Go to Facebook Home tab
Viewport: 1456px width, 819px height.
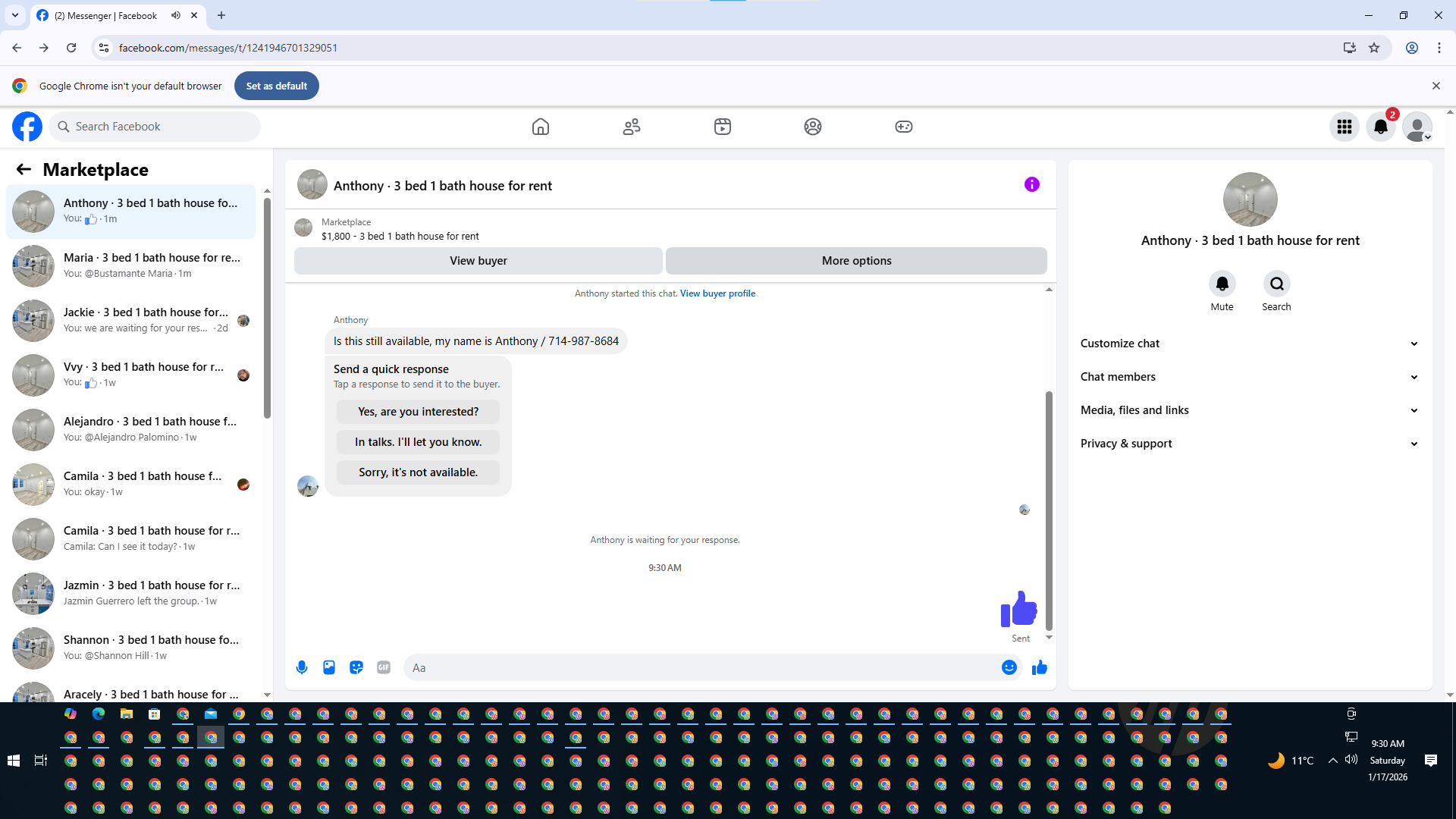541,127
